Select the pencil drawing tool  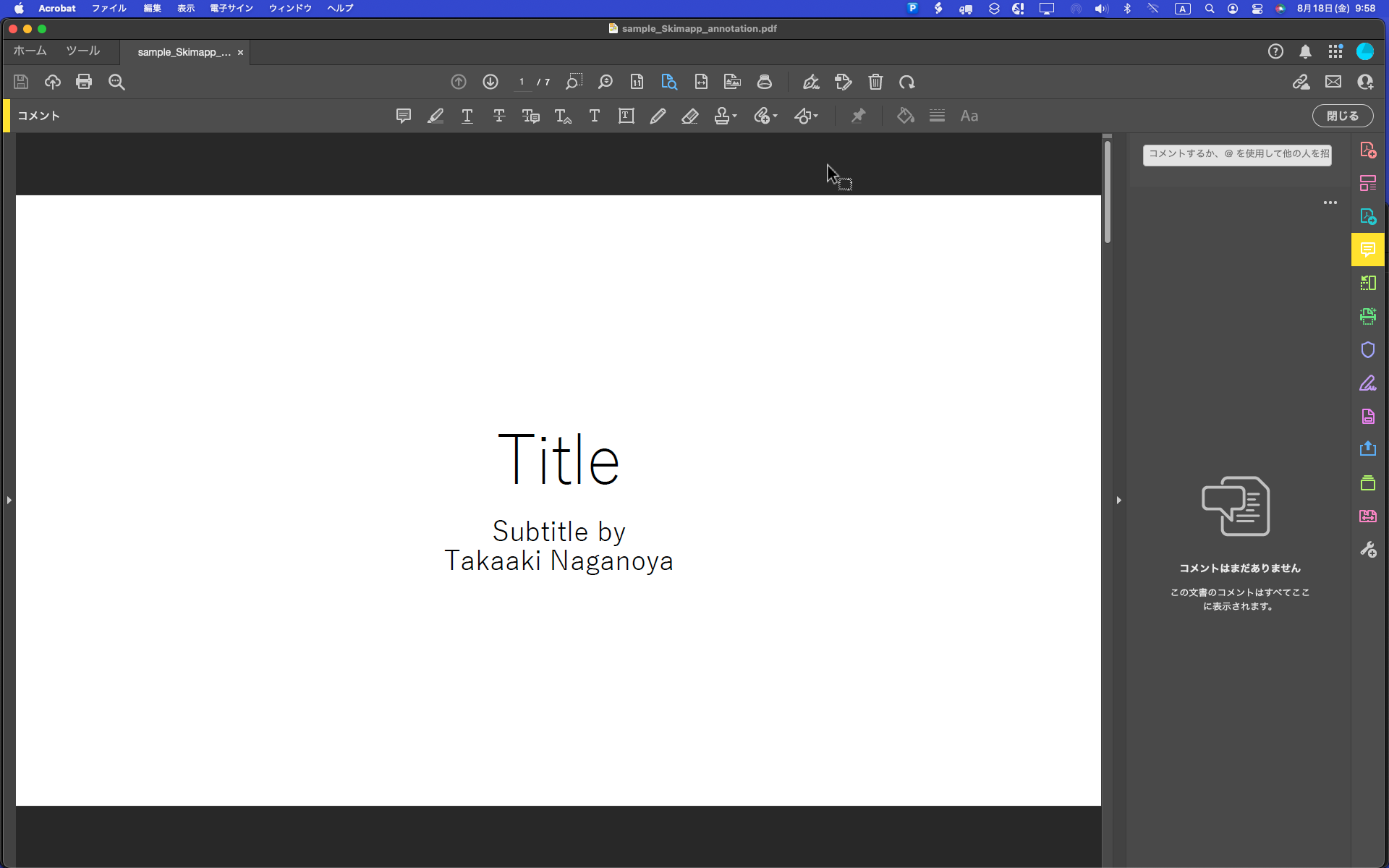click(658, 116)
